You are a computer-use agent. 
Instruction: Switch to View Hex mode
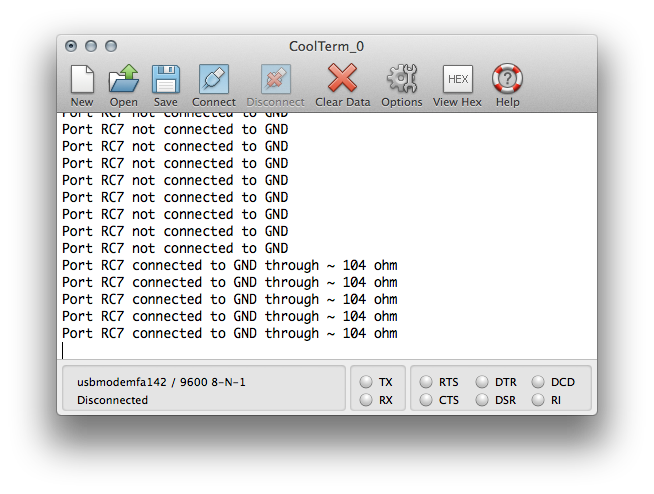(458, 79)
